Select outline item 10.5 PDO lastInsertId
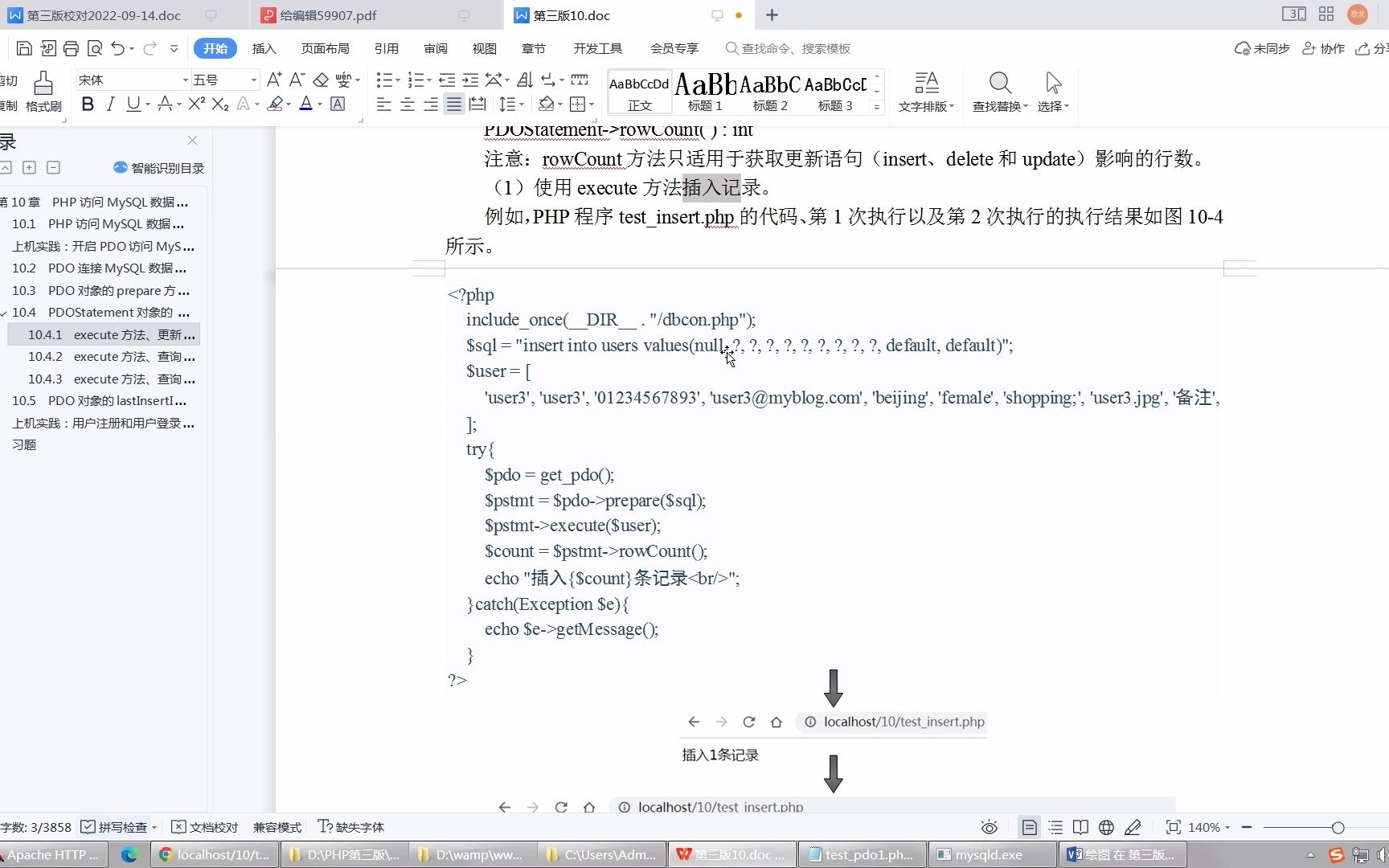The image size is (1389, 868). pos(100,401)
